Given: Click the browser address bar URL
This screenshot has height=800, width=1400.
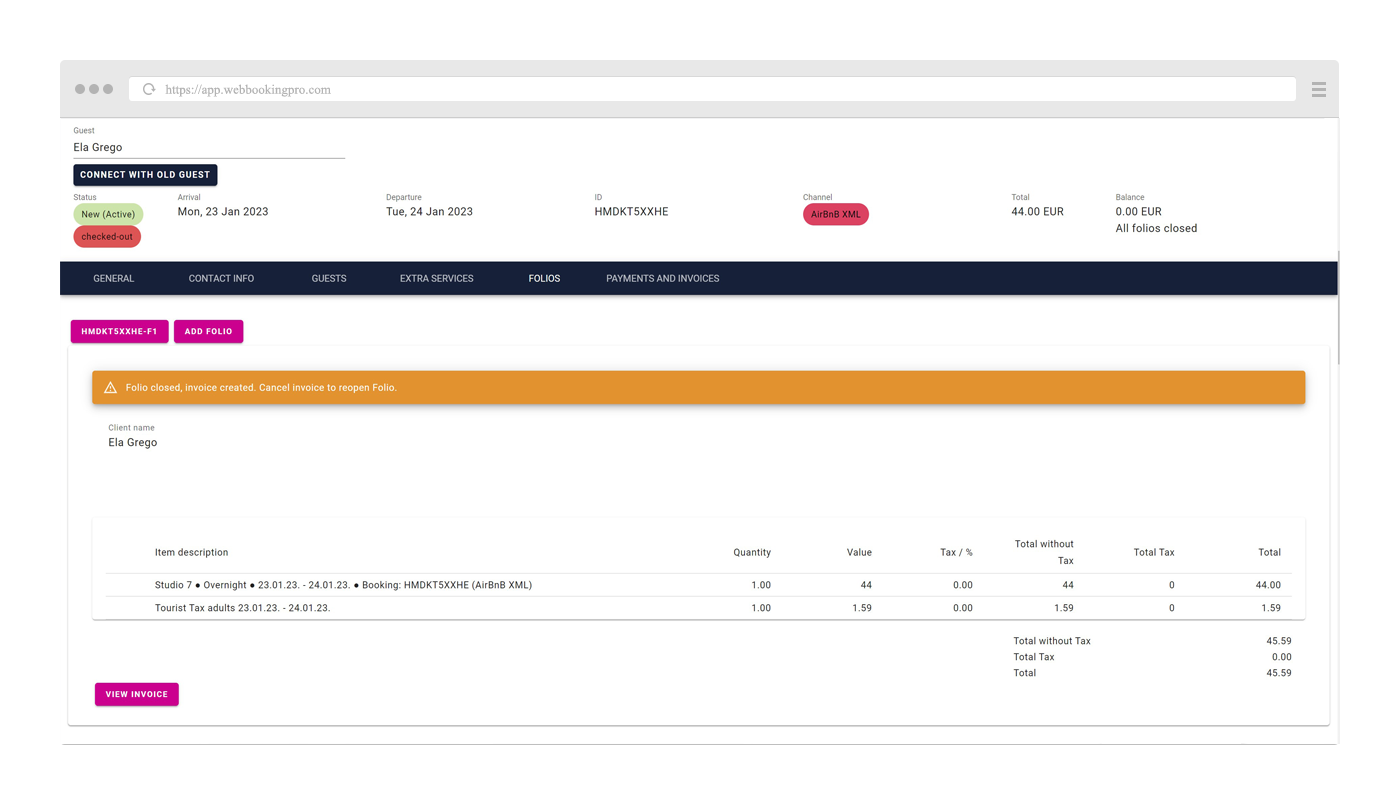Looking at the screenshot, I should [248, 89].
